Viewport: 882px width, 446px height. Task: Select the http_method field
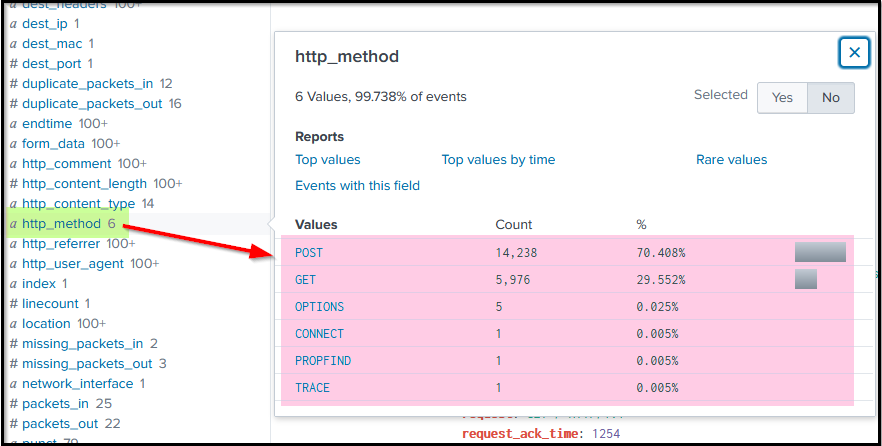click(x=62, y=224)
